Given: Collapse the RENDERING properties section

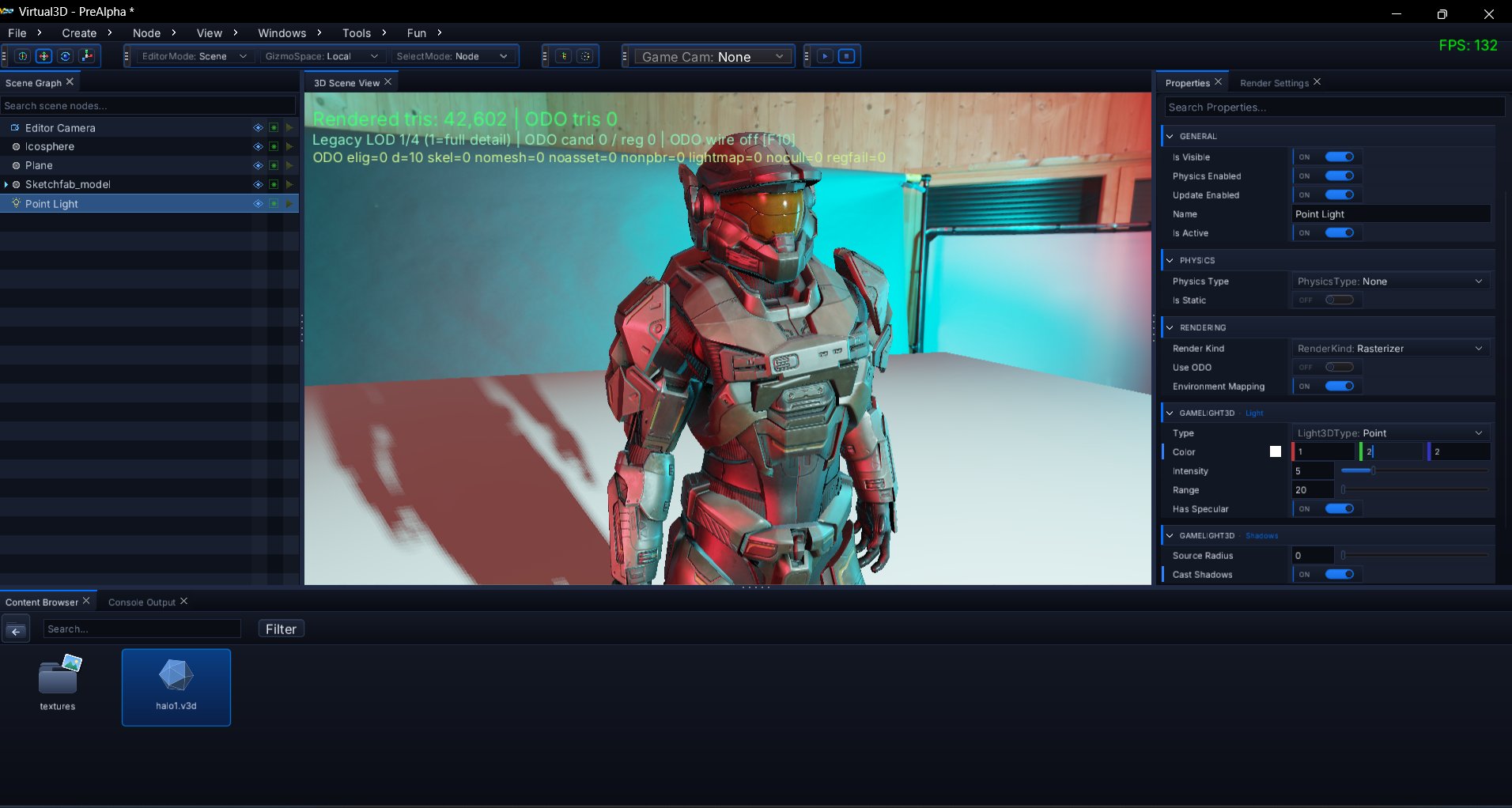Looking at the screenshot, I should [1170, 327].
